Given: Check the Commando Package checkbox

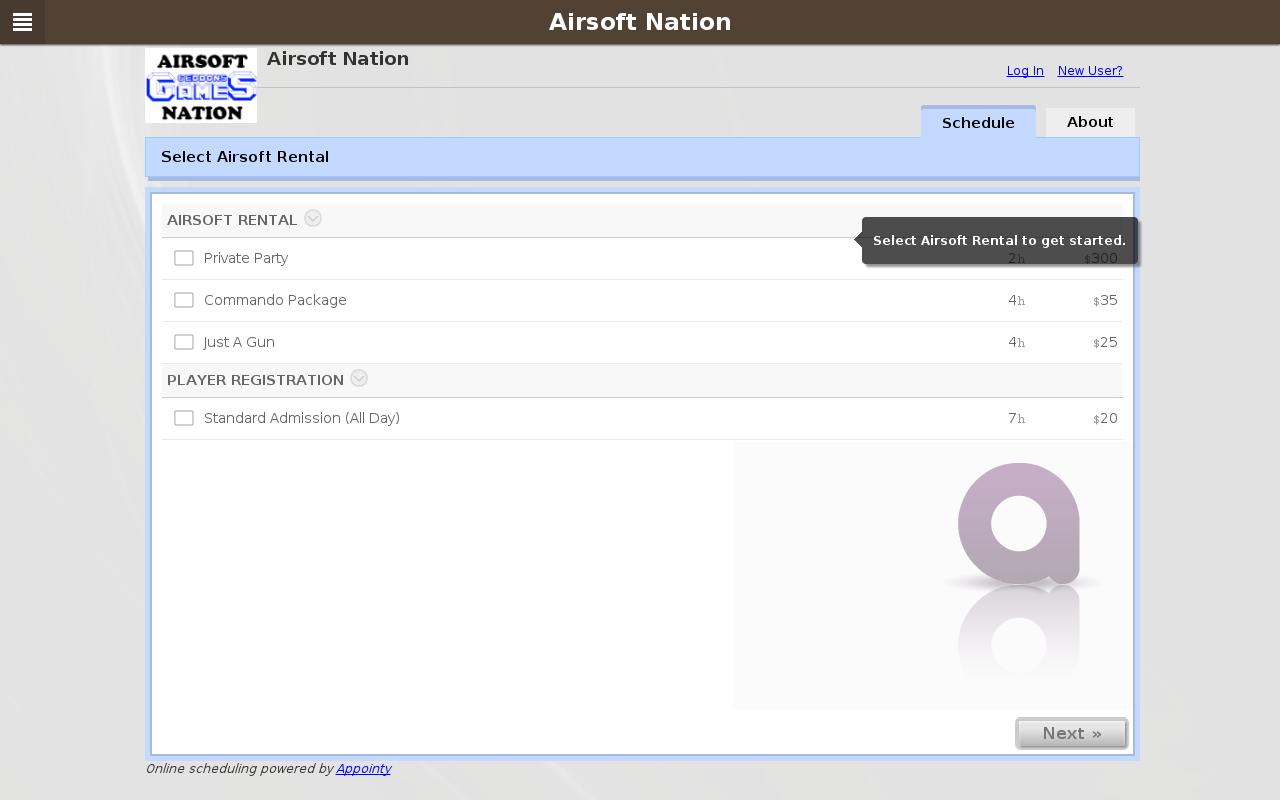Looking at the screenshot, I should click(x=184, y=300).
